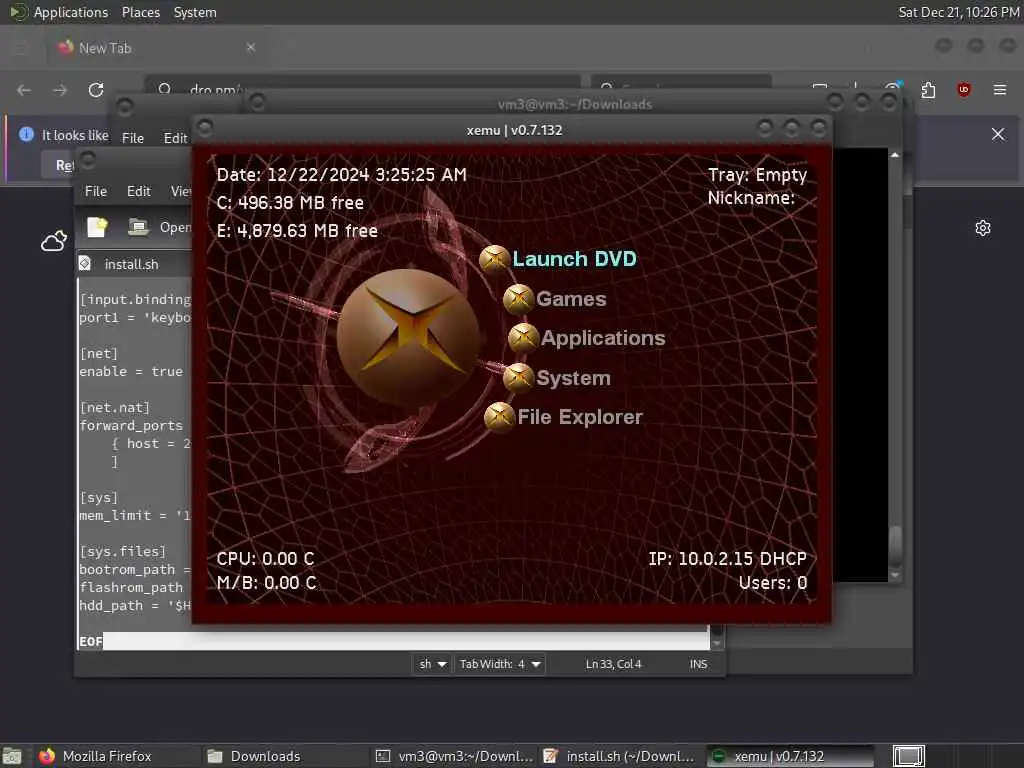
Task: Open Edit menu in terminal window
Action: click(x=175, y=138)
